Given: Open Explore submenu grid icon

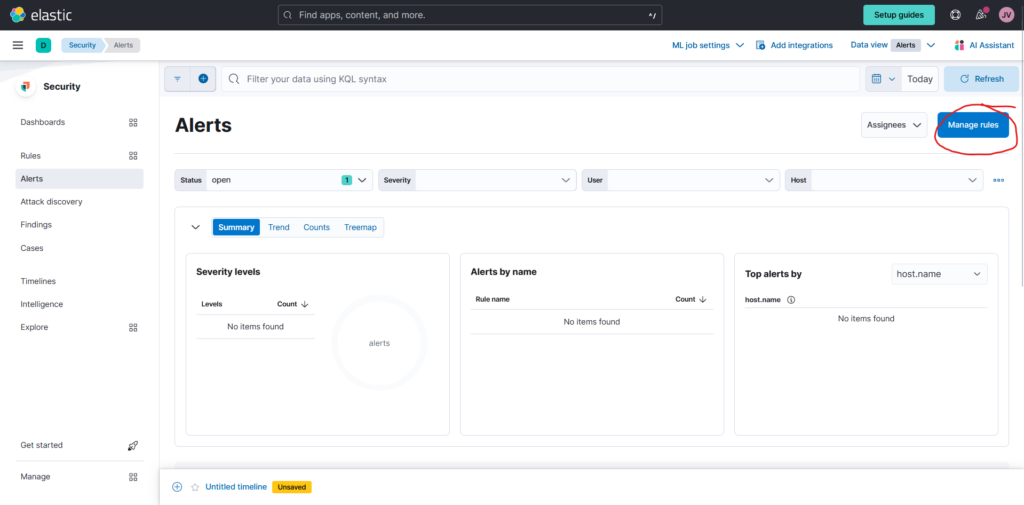Looking at the screenshot, I should (133, 327).
